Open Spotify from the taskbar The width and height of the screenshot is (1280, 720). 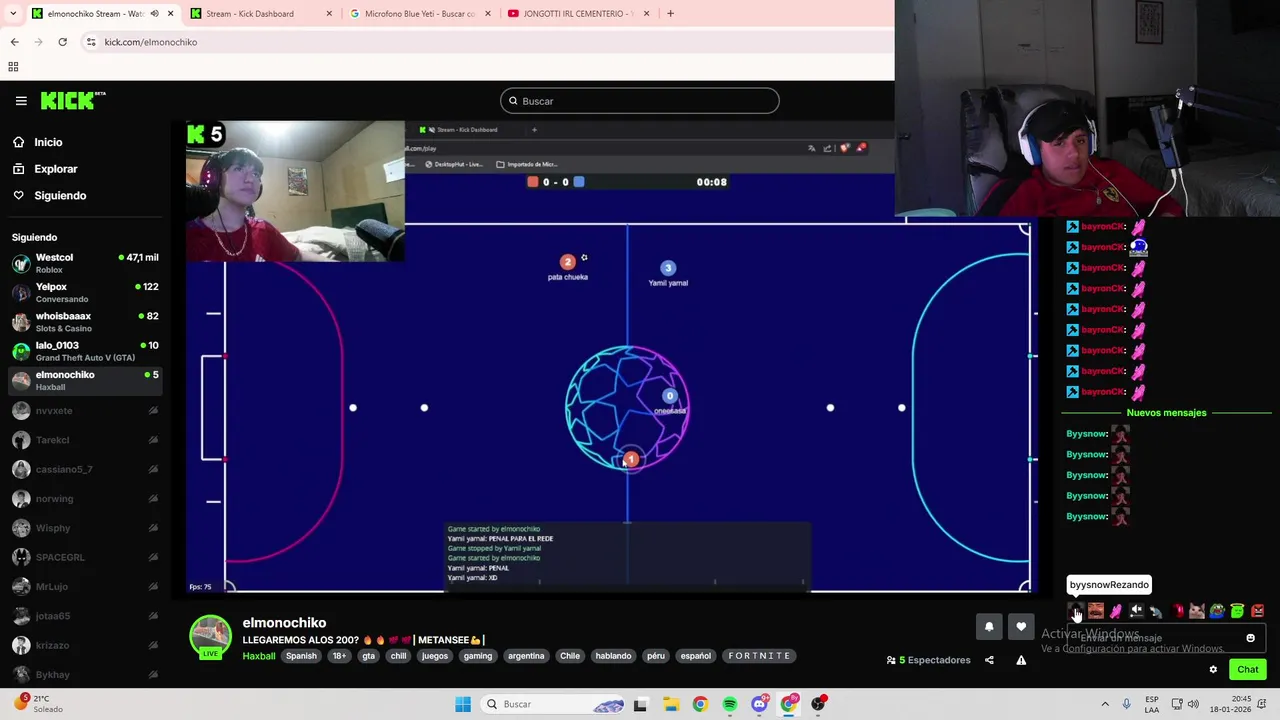coord(729,704)
